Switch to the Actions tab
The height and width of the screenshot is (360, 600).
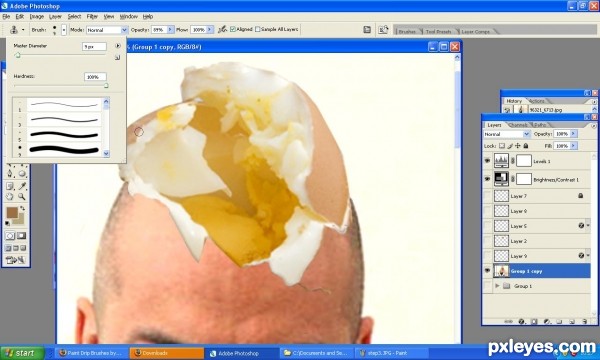536,101
